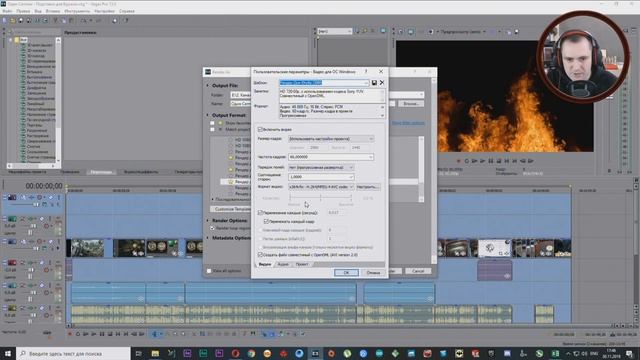Toggle the Включить видео checkbox
Image resolution: width=640 pixels, height=360 pixels.
(260, 129)
